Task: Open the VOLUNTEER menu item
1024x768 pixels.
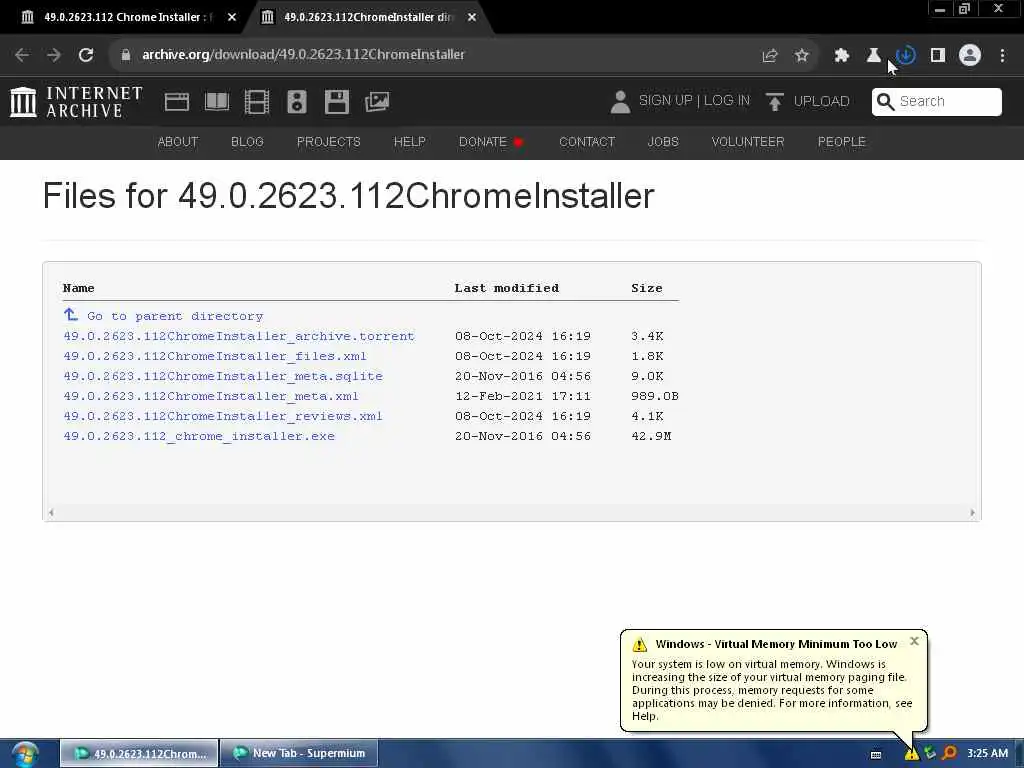Action: [748, 142]
